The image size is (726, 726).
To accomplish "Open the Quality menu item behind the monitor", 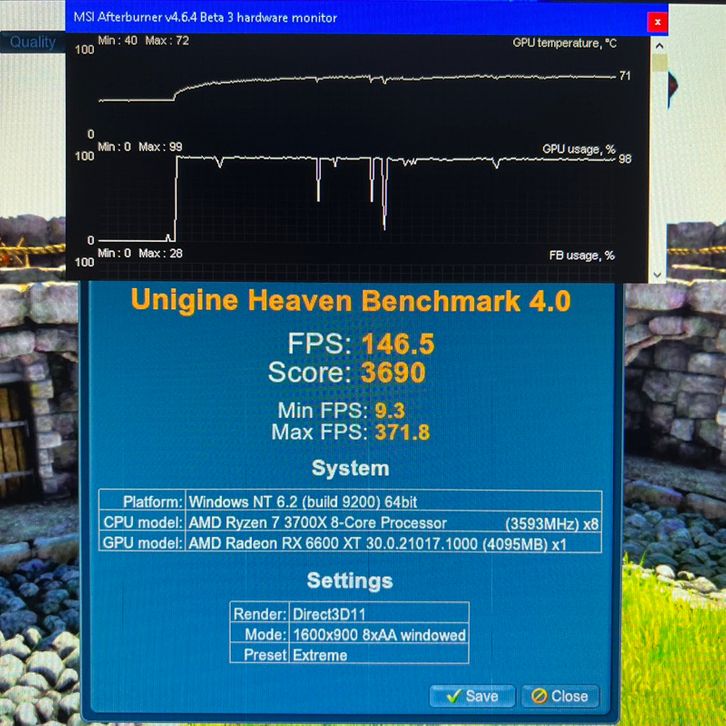I will 33,42.
